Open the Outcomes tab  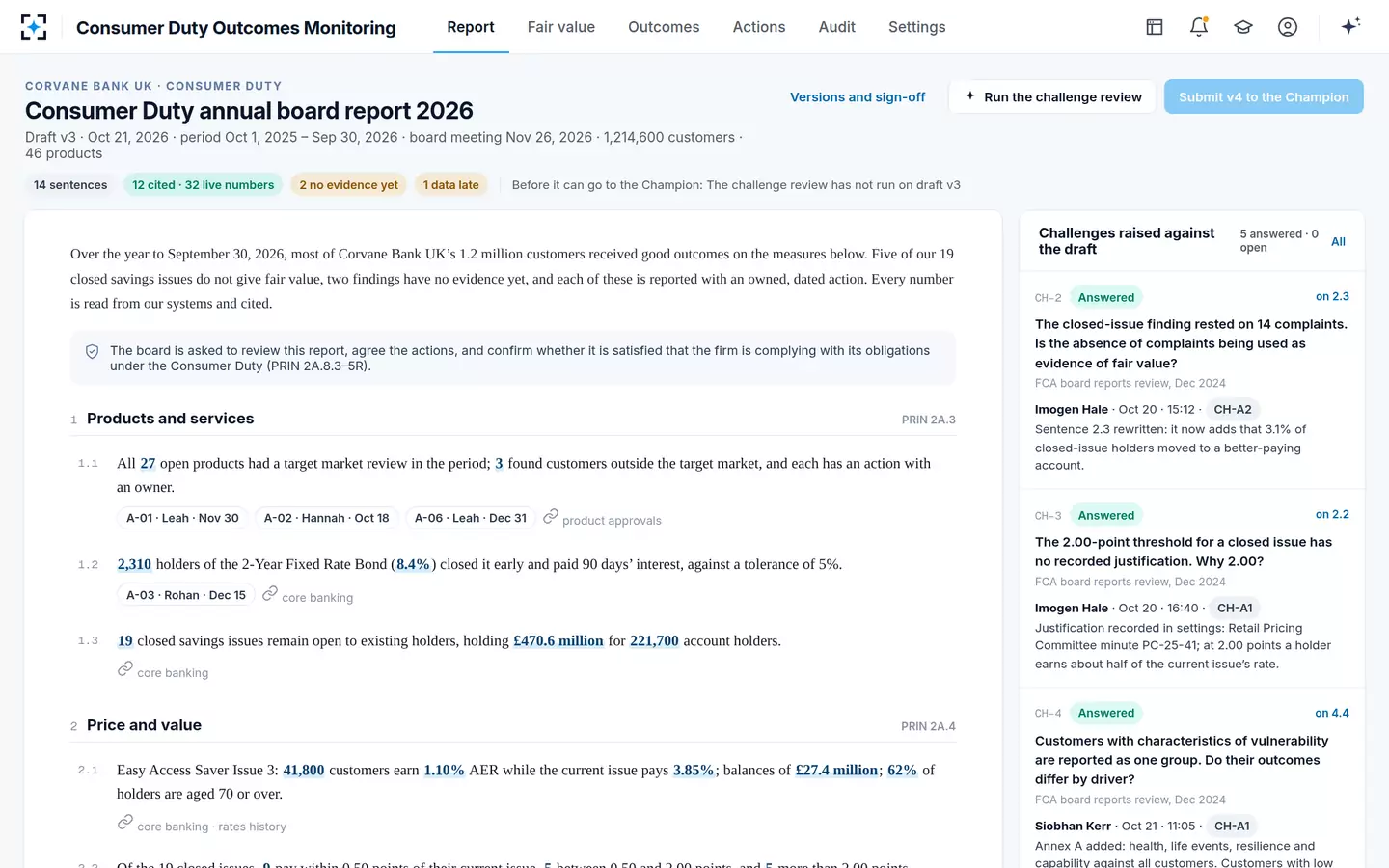(x=664, y=27)
